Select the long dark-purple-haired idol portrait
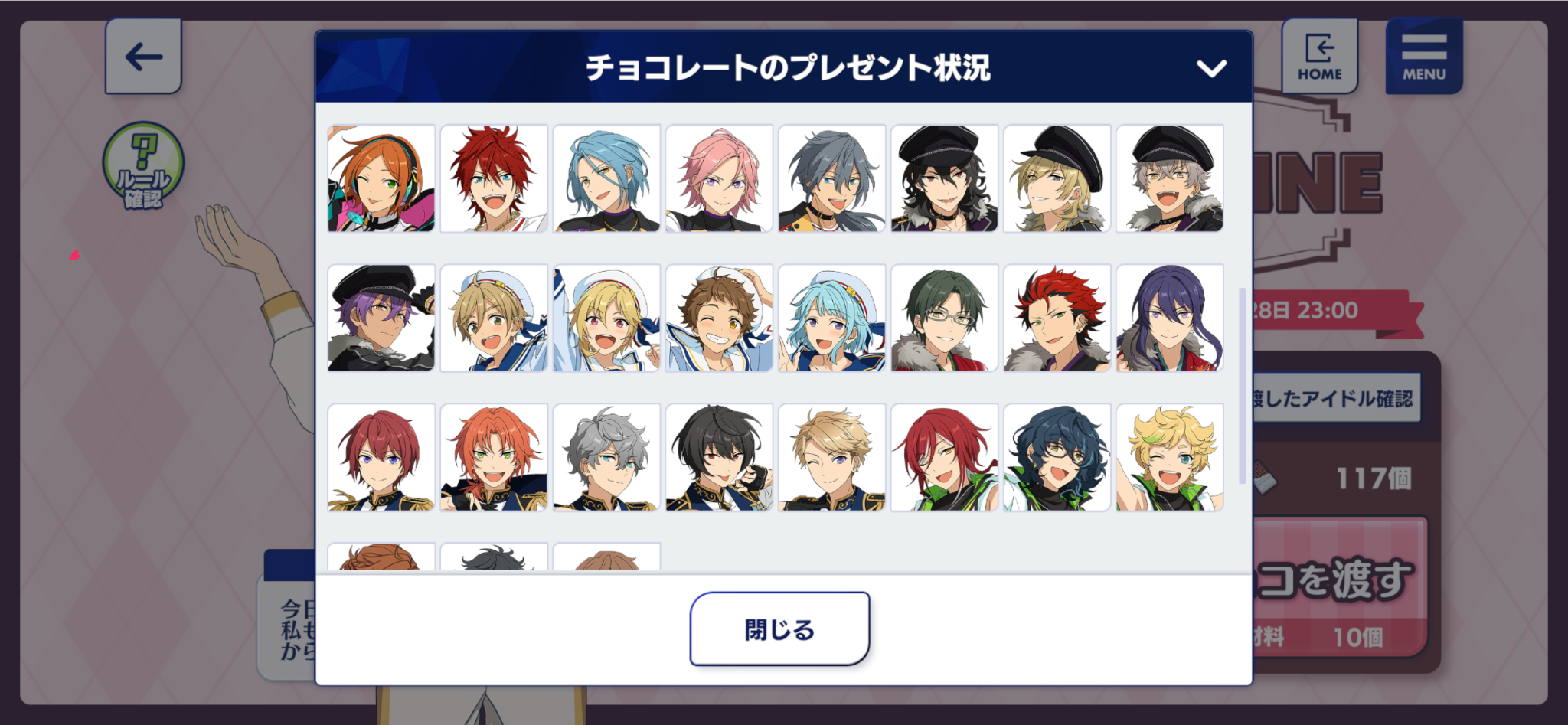Image resolution: width=1568 pixels, height=725 pixels. click(1169, 318)
